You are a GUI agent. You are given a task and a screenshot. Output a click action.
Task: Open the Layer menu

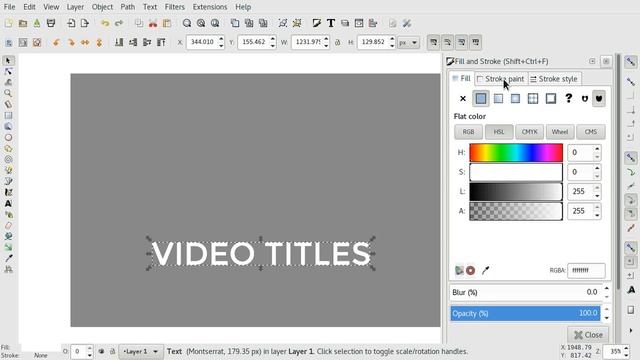pos(75,7)
